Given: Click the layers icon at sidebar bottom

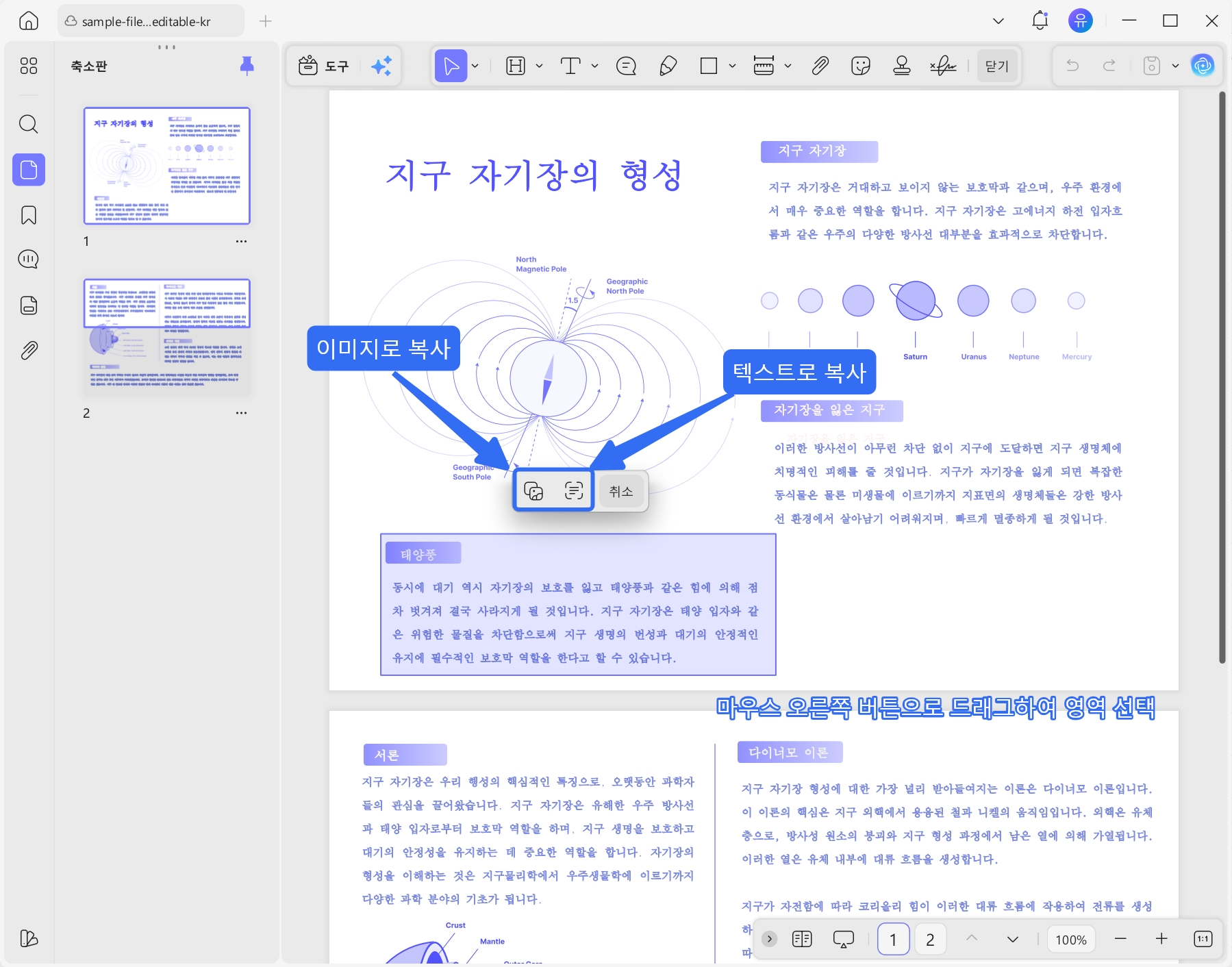Looking at the screenshot, I should pyautogui.click(x=29, y=938).
